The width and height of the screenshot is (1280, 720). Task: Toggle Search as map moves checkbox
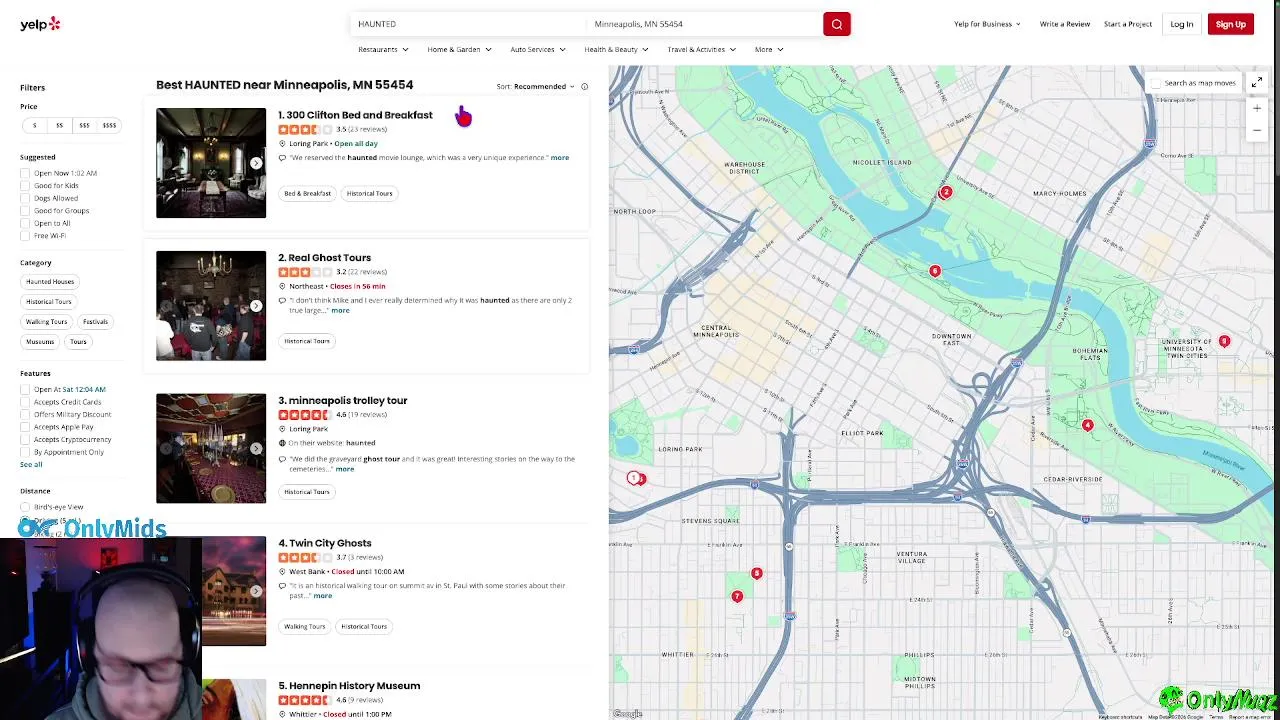pos(1156,83)
